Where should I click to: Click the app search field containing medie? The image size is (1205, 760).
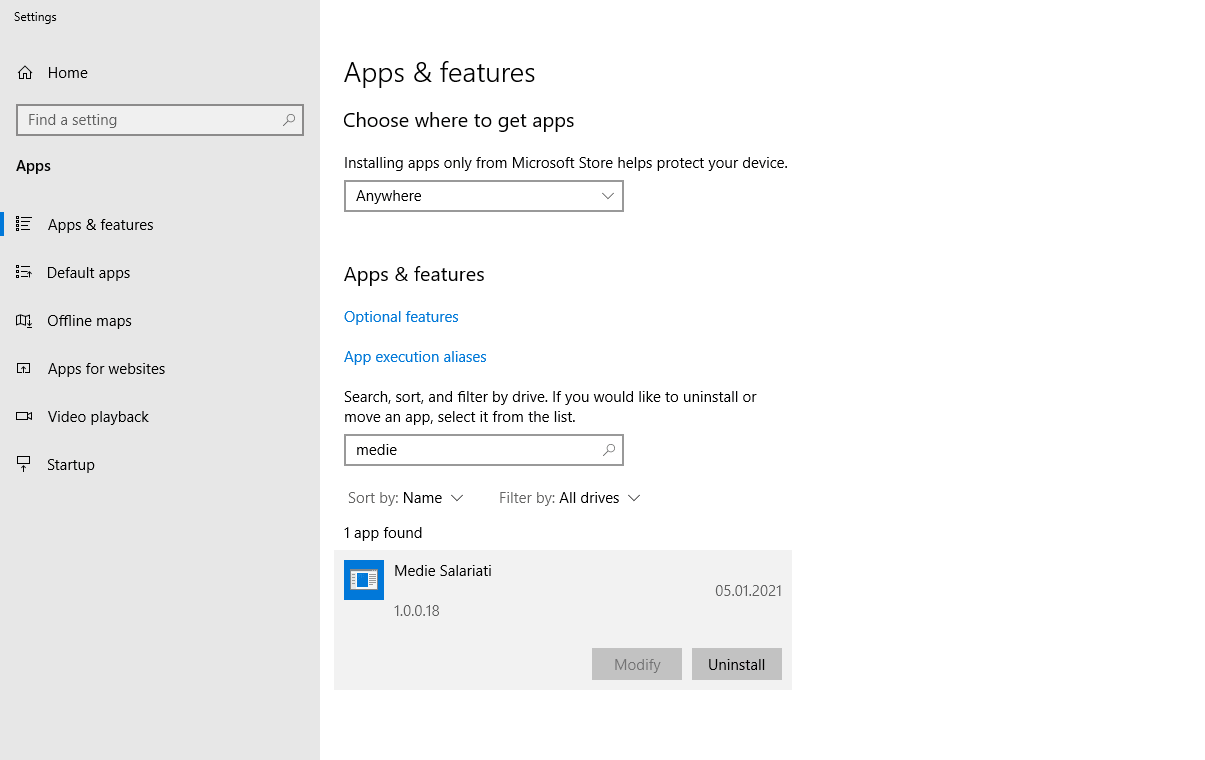click(484, 450)
